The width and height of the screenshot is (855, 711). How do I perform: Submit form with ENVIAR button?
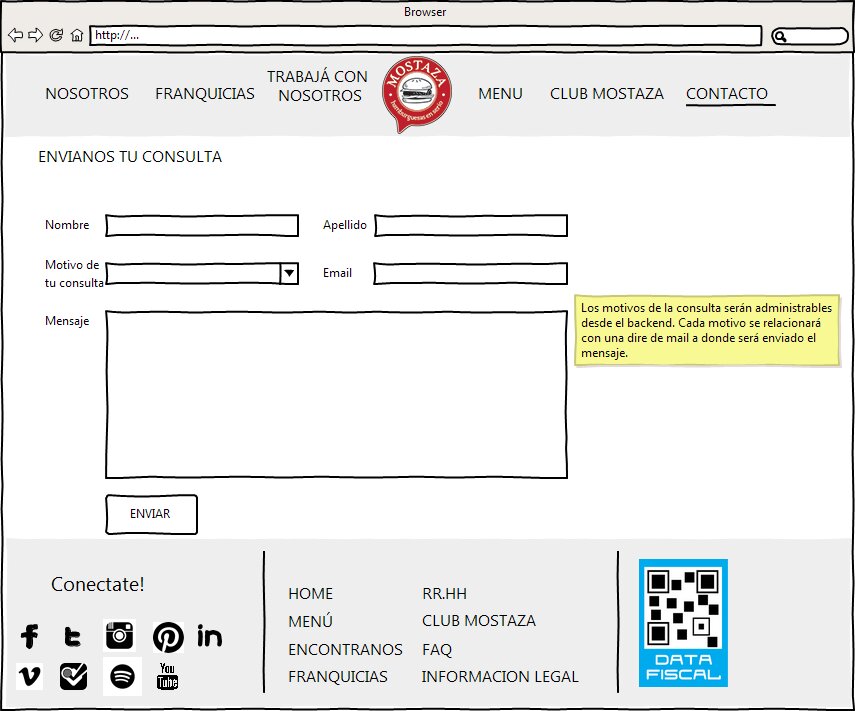pyautogui.click(x=151, y=514)
